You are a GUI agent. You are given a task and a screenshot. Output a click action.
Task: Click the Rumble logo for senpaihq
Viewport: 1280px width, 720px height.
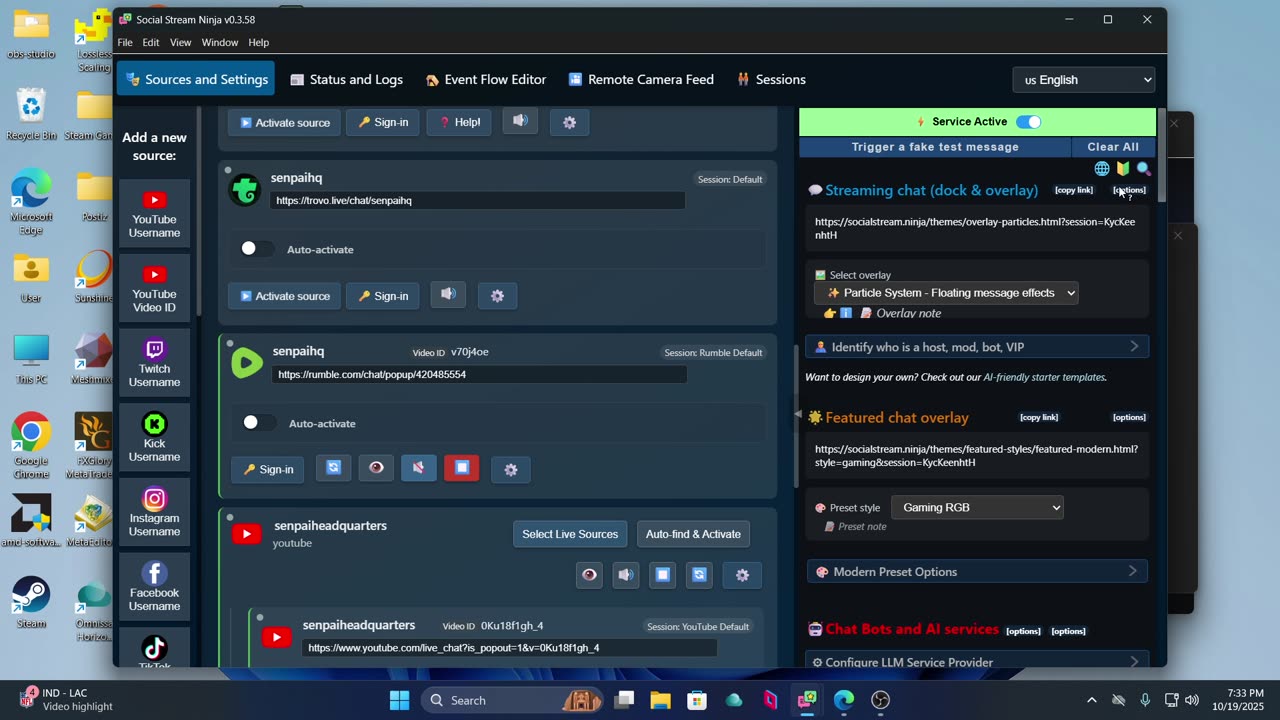[x=247, y=363]
